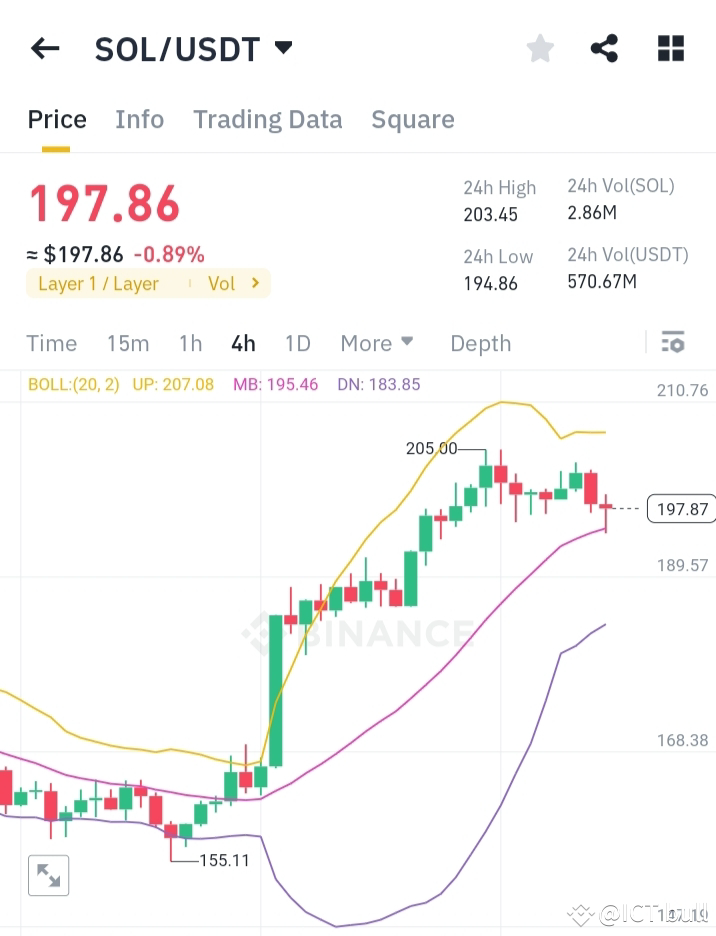Toggle the 4h candlestick interval
Viewport: 716px width, 936px height.
pyautogui.click(x=243, y=343)
